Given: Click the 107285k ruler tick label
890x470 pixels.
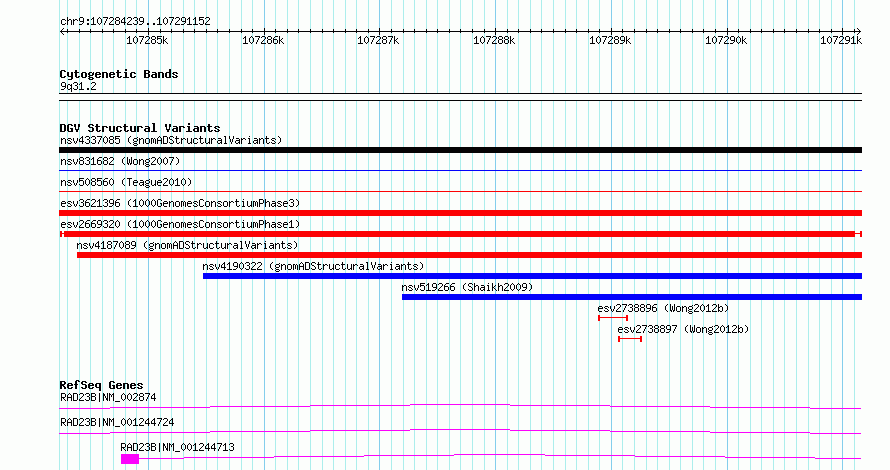Looking at the screenshot, I should pos(147,41).
